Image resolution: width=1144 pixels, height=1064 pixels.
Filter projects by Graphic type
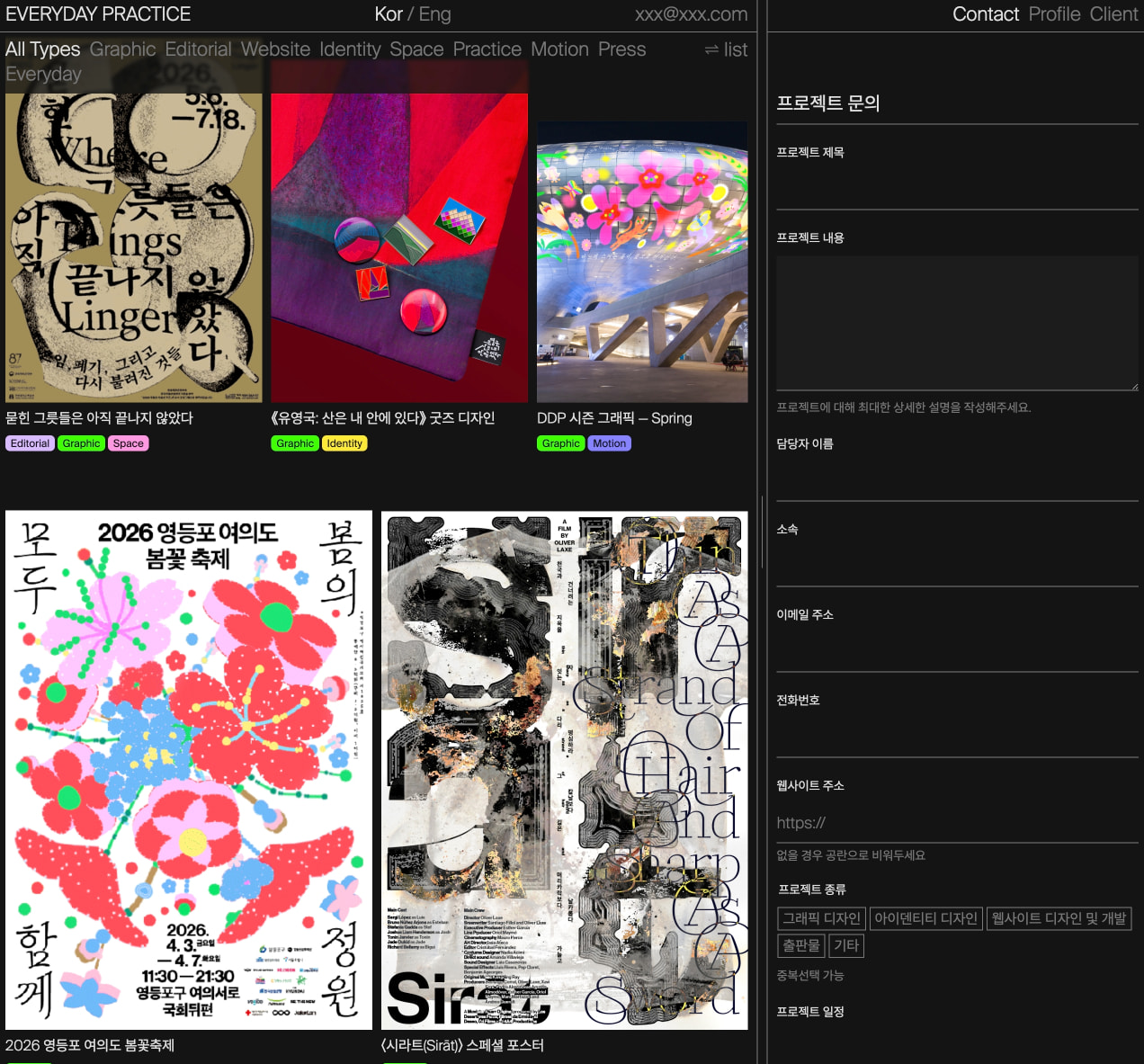(x=122, y=49)
